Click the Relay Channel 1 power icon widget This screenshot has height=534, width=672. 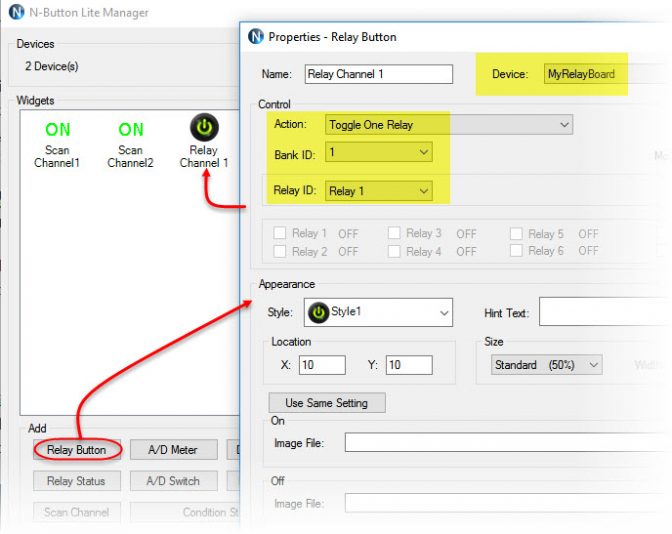tap(204, 127)
